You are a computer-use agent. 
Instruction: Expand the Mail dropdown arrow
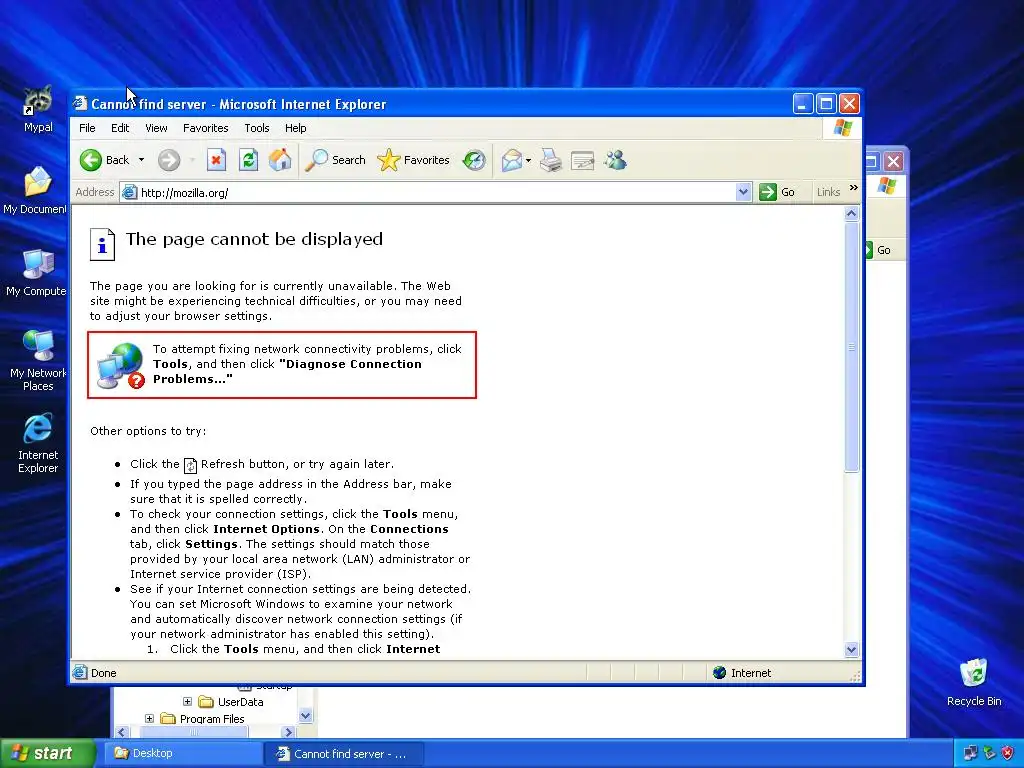coord(528,160)
